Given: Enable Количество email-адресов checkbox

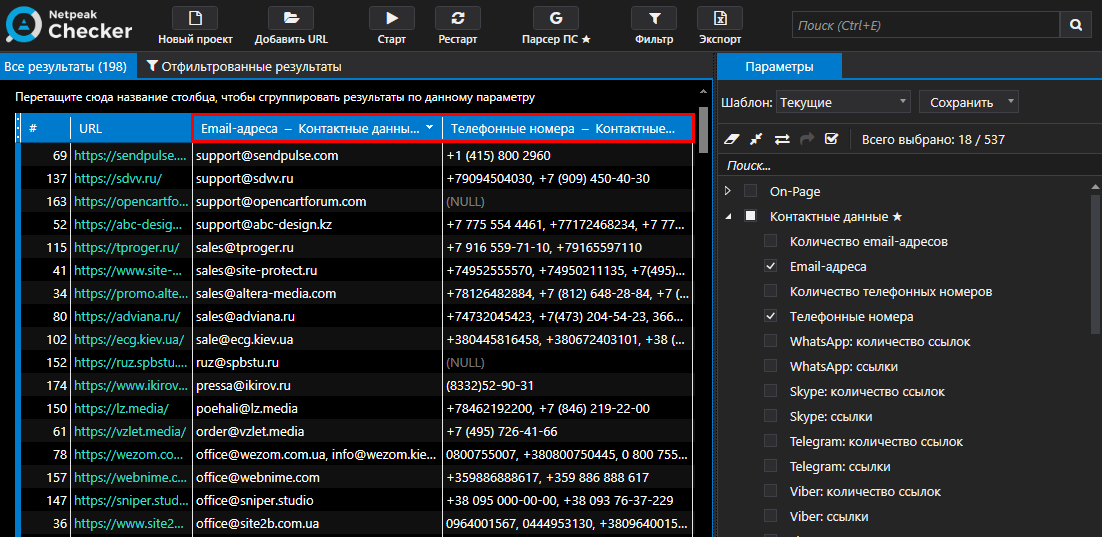Looking at the screenshot, I should click(771, 241).
